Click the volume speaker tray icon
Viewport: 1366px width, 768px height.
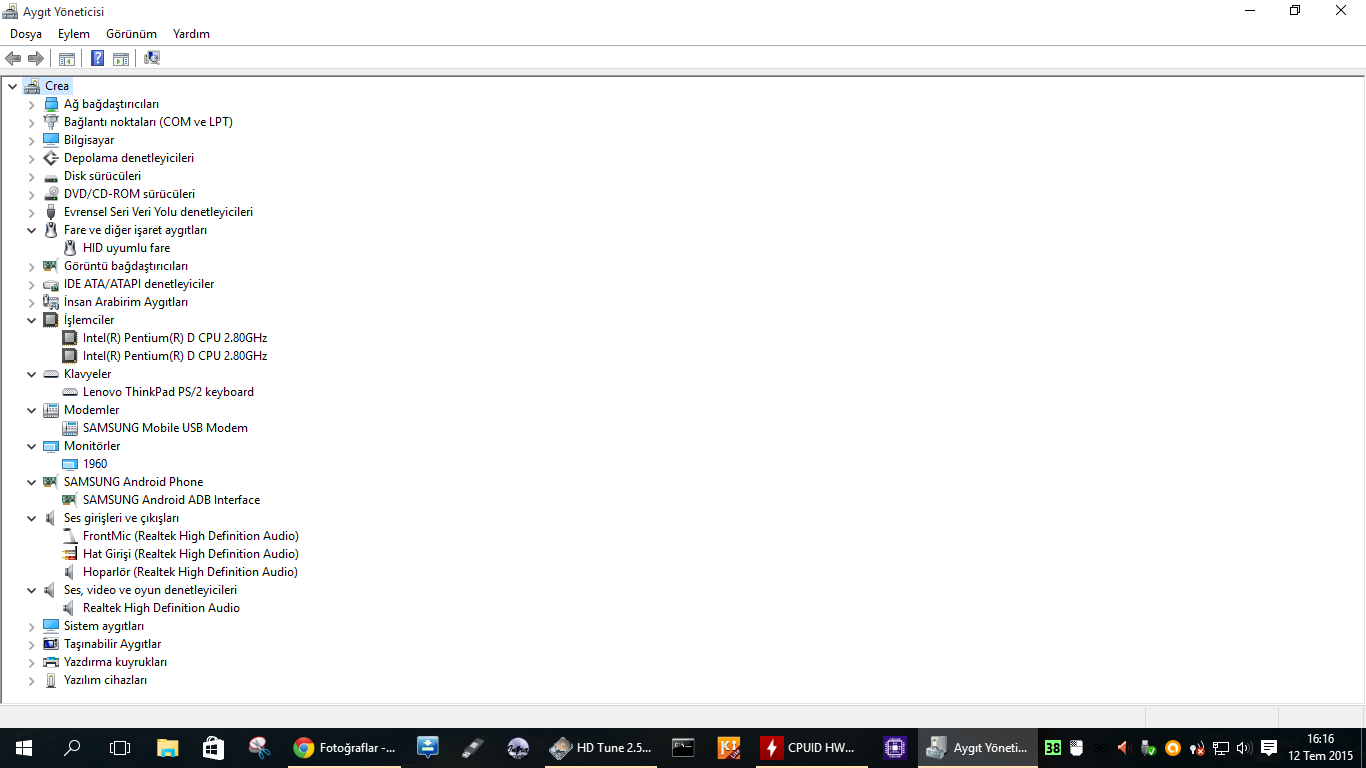pos(1244,747)
